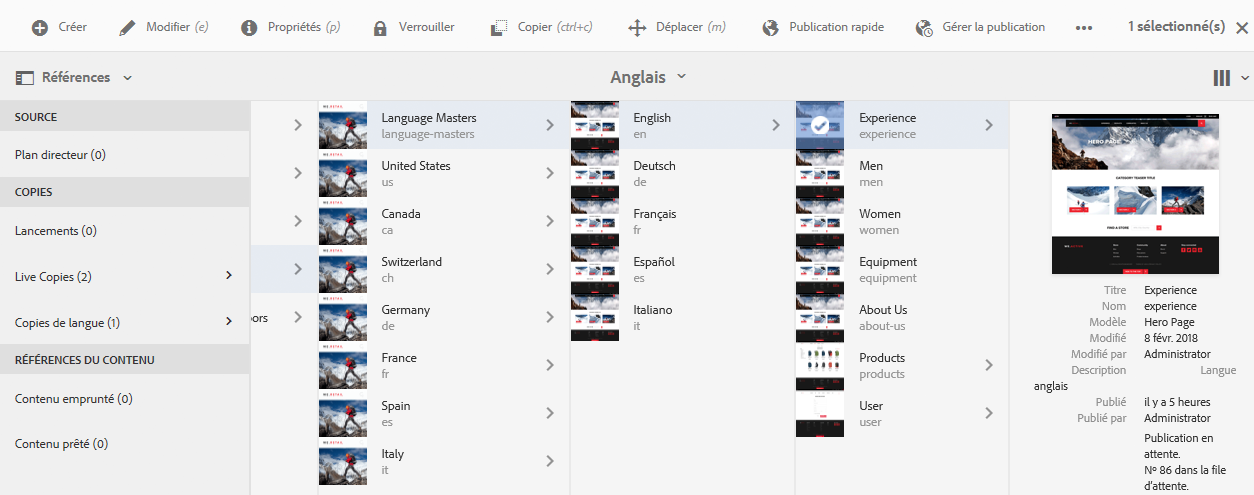Close the selection mode with X
Viewport: 1254px width, 495px height.
(x=1241, y=28)
